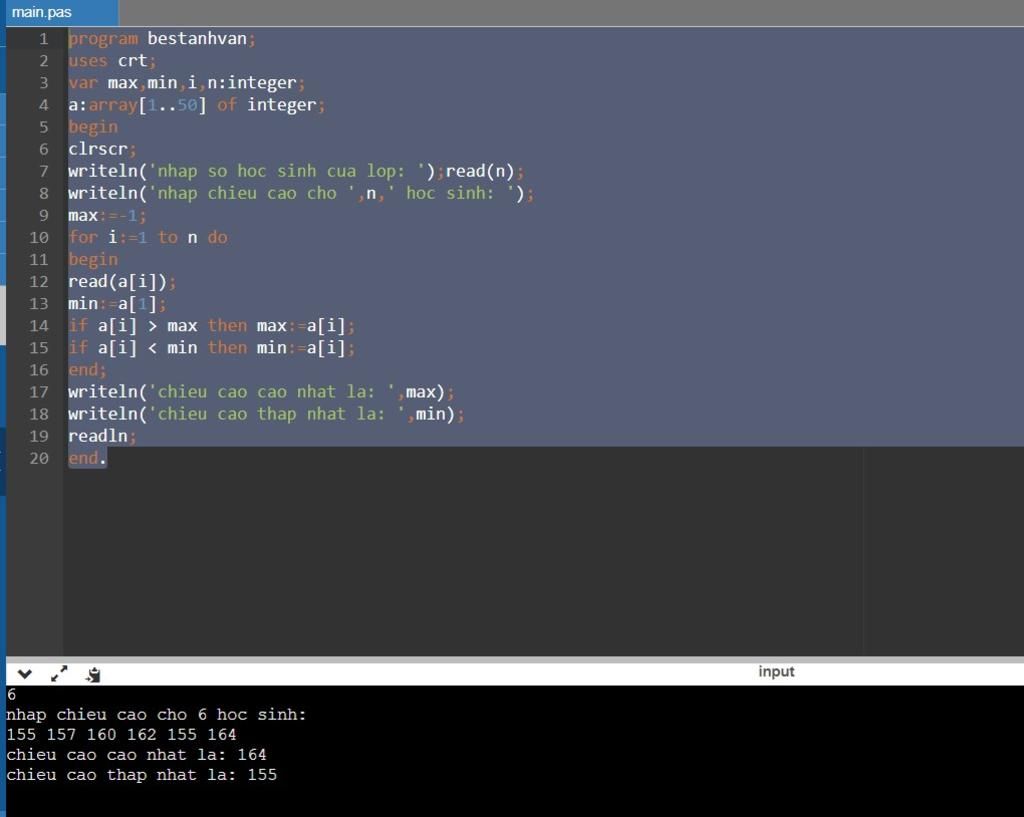Click writeln 'chieu cao thap nhat la' code line
1024x817 pixels.
pos(266,414)
